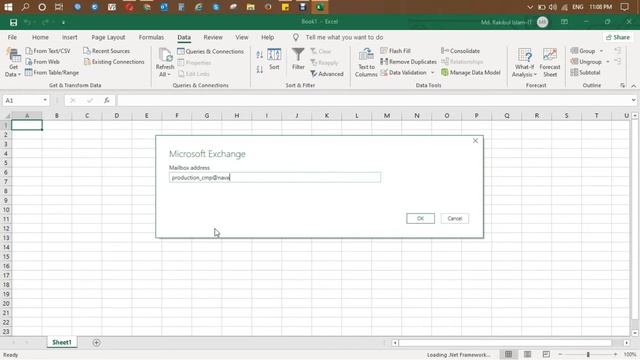Select column D header
The height and width of the screenshot is (360, 640).
(117, 116)
